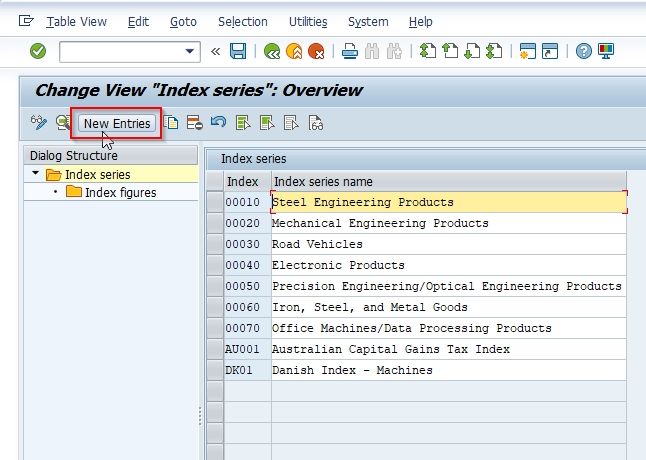The width and height of the screenshot is (646, 460).
Task: Click the Undo Change icon
Action: [218, 122]
